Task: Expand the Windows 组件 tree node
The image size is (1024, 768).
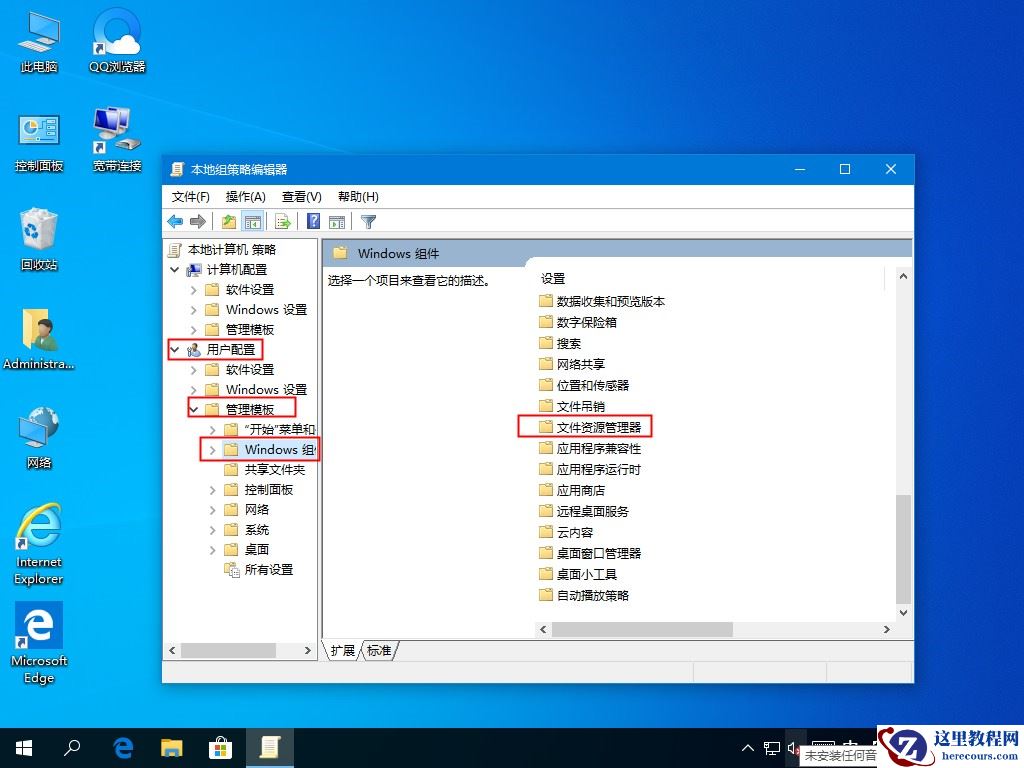Action: [210, 449]
